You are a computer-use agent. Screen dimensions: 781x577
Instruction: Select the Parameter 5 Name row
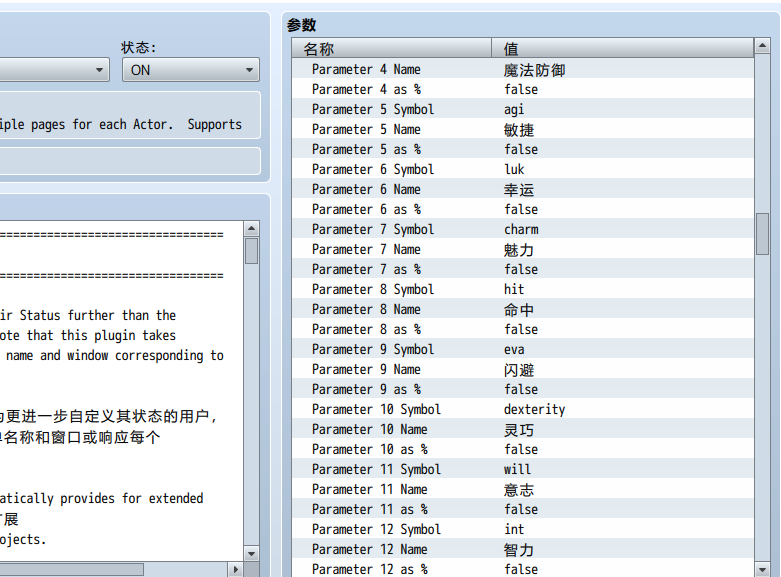point(522,129)
